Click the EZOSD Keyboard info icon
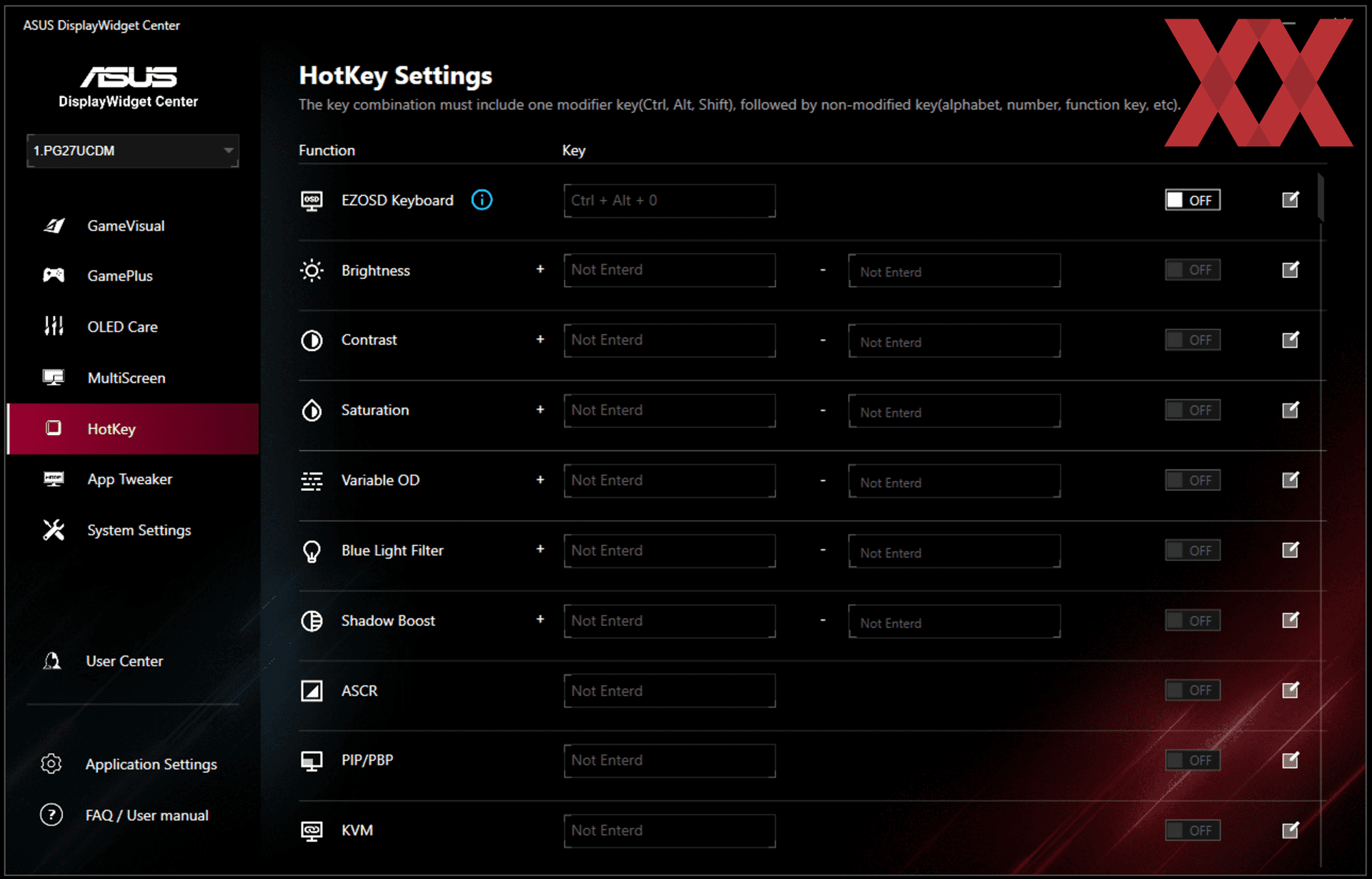 point(482,200)
